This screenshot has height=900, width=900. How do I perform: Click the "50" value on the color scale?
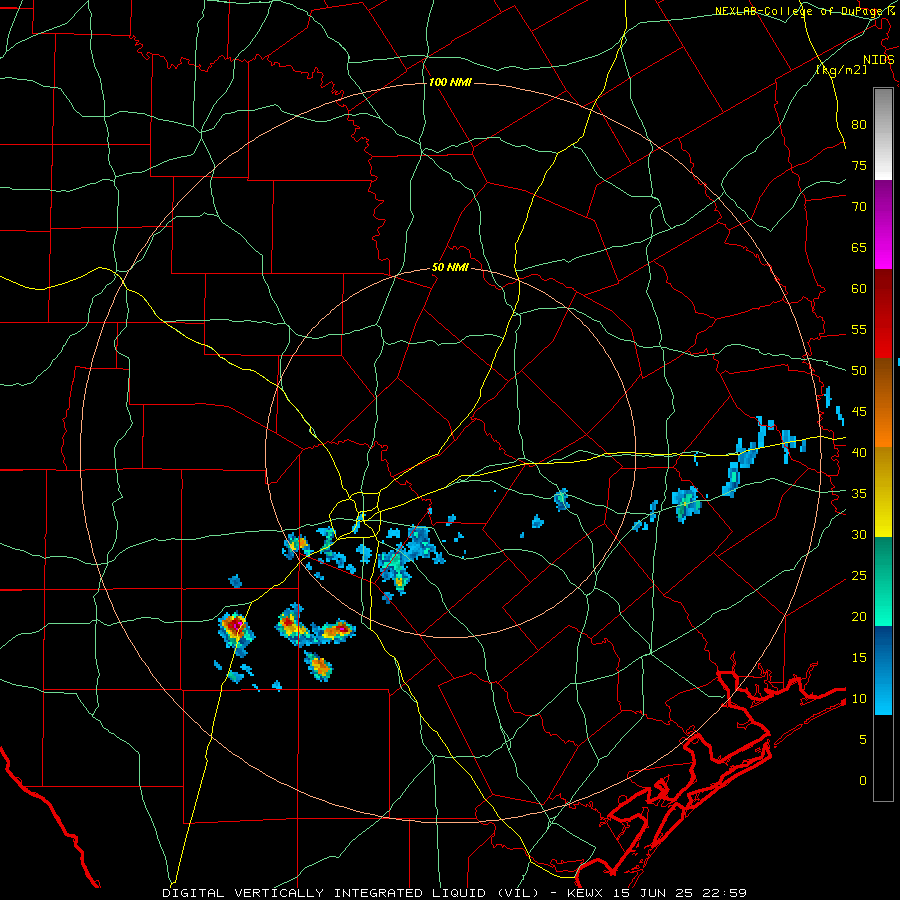(859, 371)
